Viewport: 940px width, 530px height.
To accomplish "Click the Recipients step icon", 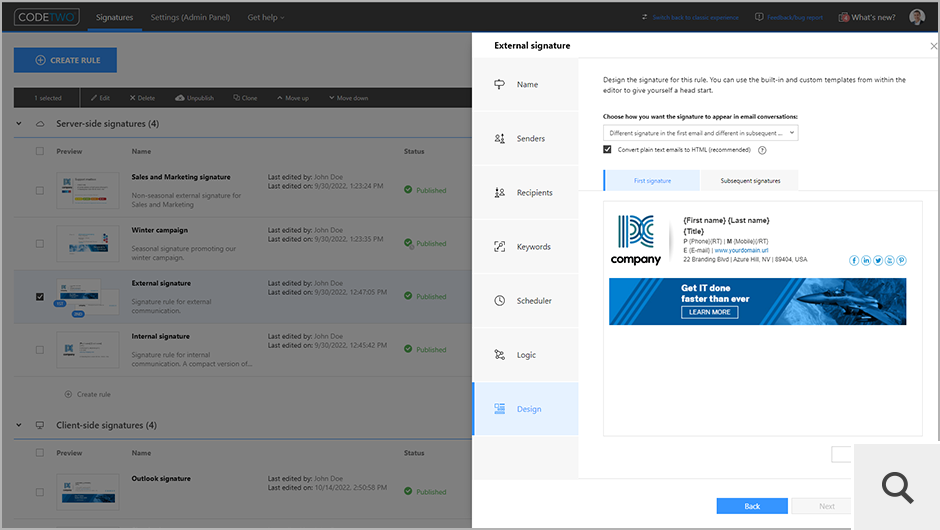I will pos(499,192).
